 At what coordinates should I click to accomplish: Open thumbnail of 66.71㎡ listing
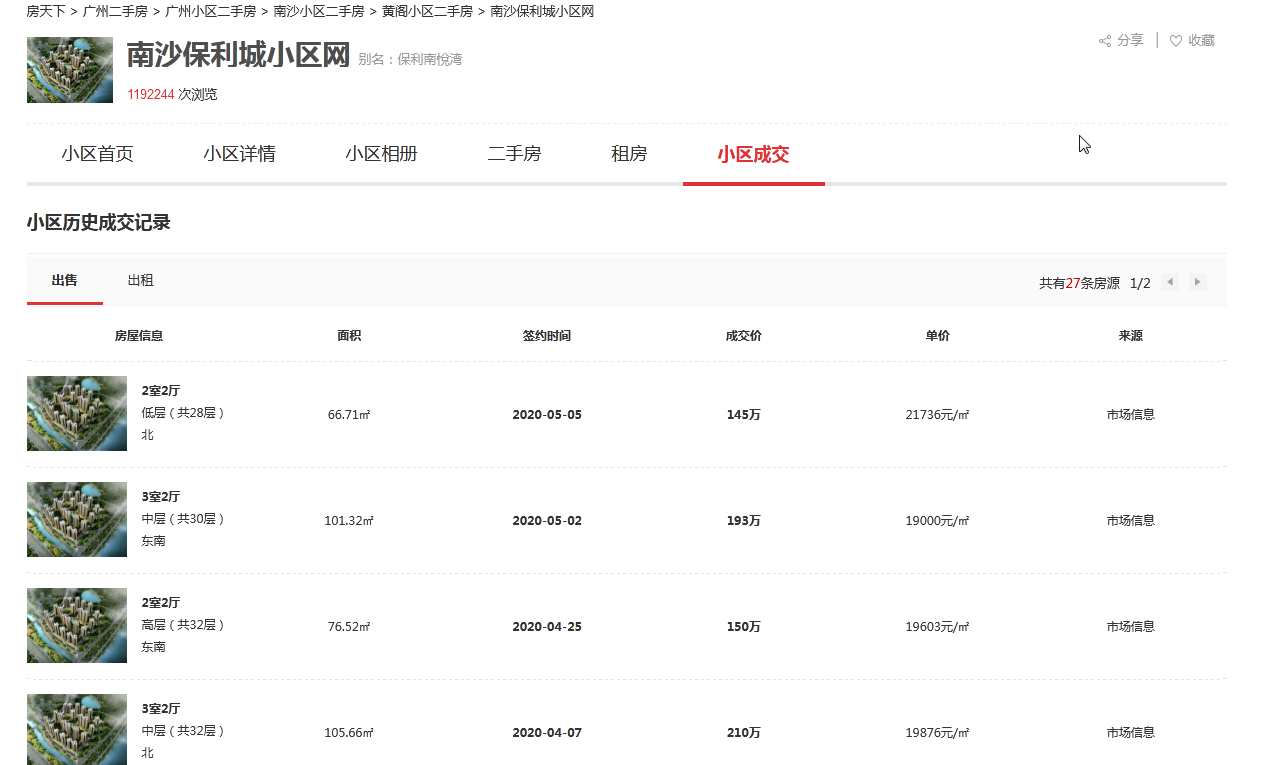tap(77, 413)
